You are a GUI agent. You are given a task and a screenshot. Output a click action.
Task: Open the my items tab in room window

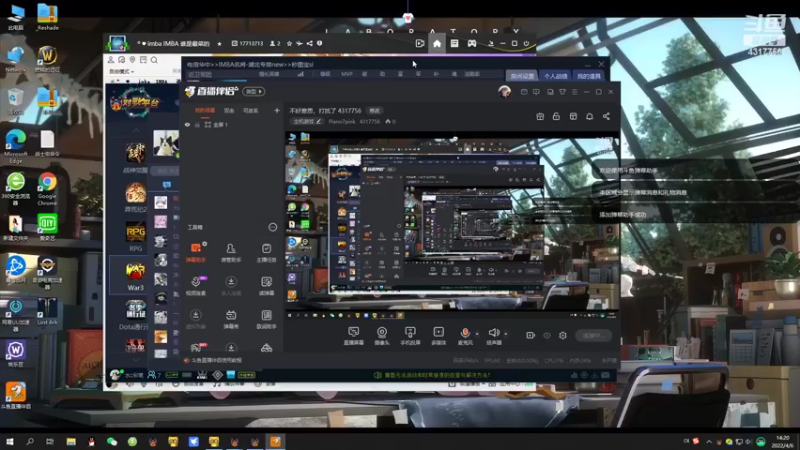[588, 76]
